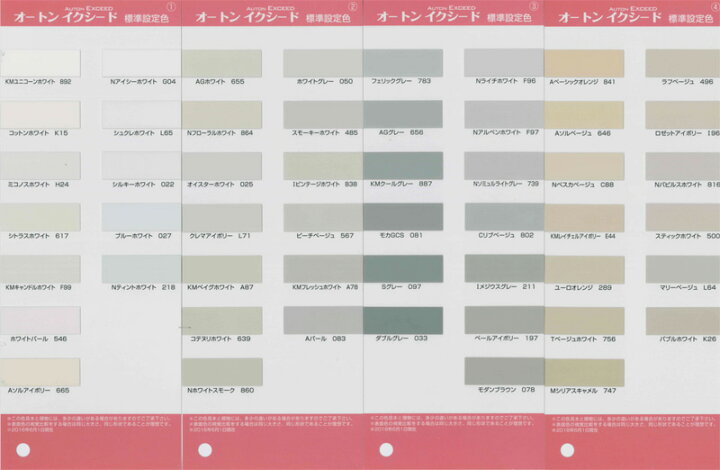
Task: Pick the Cリブベージュ 802 color chip
Action: [504, 217]
